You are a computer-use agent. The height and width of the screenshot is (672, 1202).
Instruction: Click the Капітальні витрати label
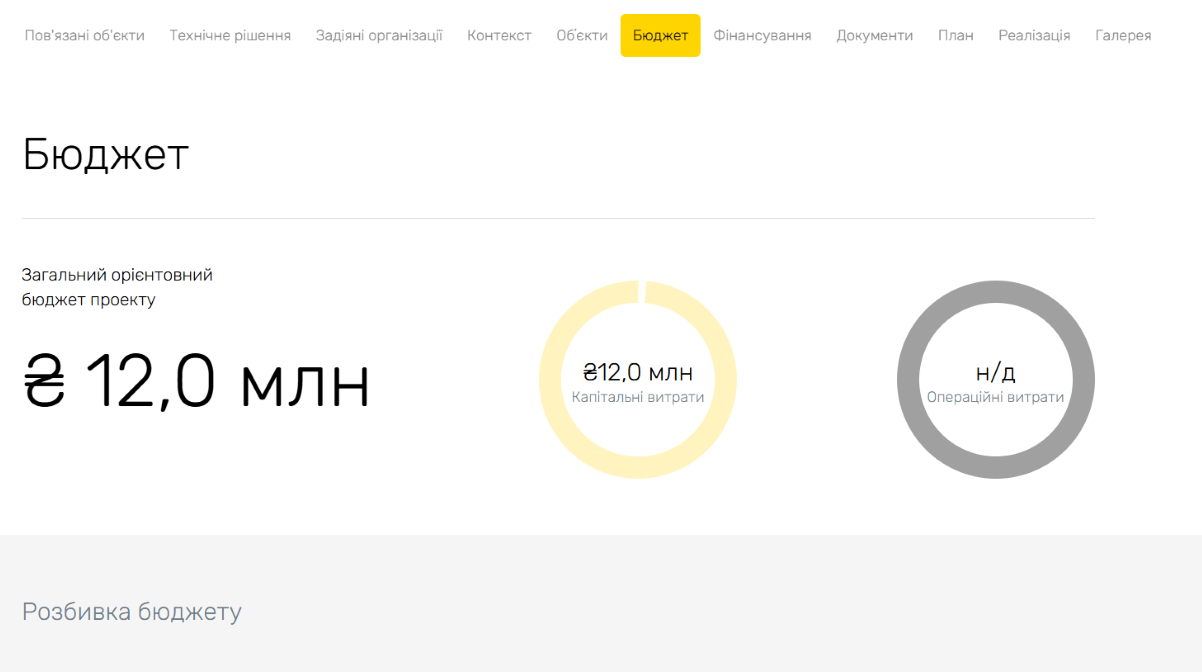click(638, 397)
